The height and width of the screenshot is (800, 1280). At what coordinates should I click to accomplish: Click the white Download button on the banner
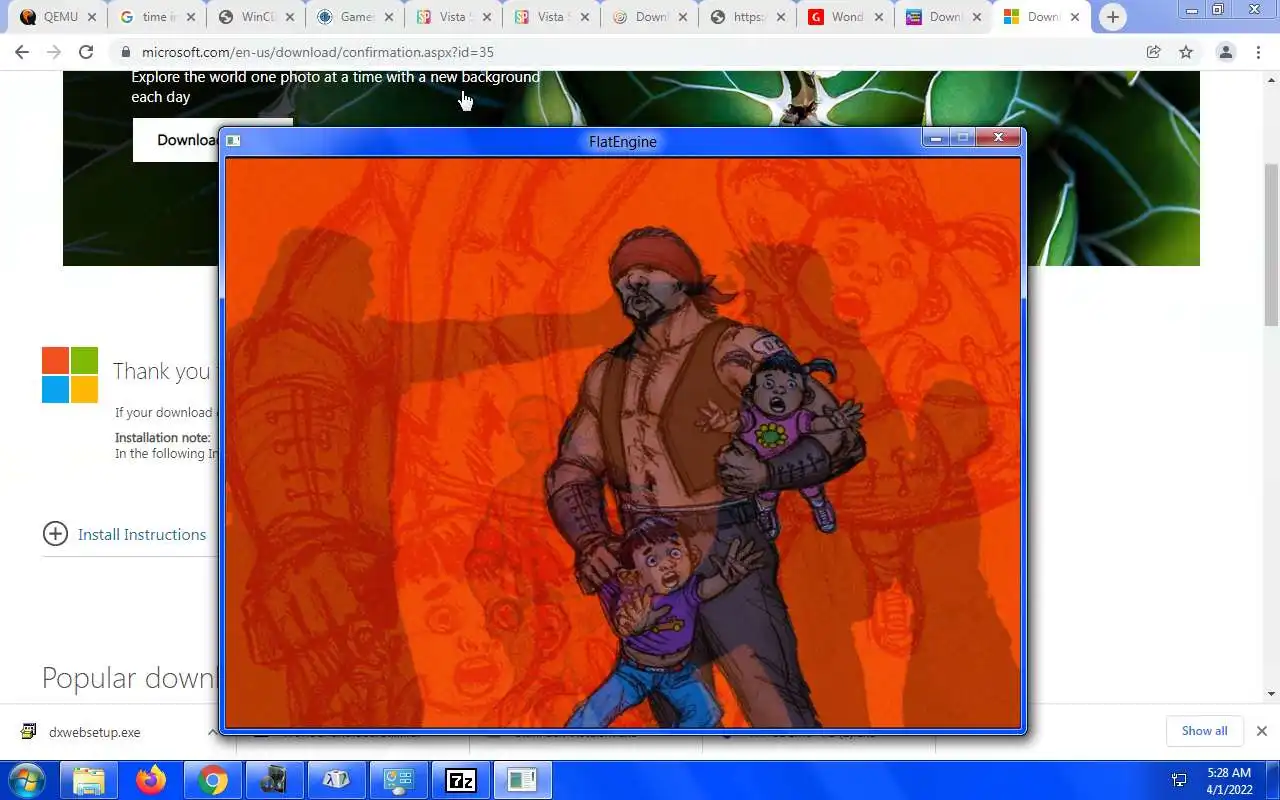[176, 140]
